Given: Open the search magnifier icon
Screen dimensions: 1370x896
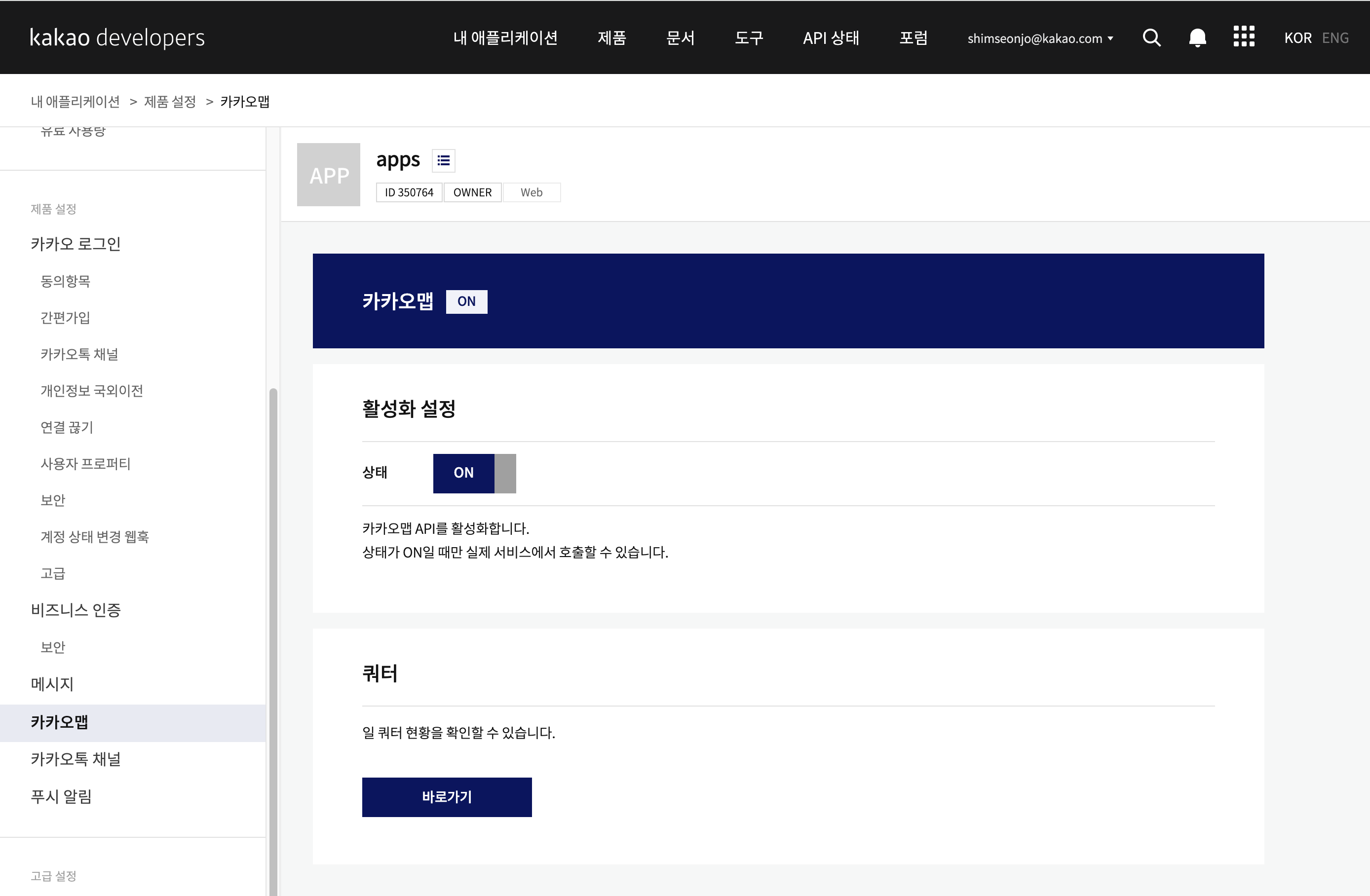Looking at the screenshot, I should [1151, 38].
